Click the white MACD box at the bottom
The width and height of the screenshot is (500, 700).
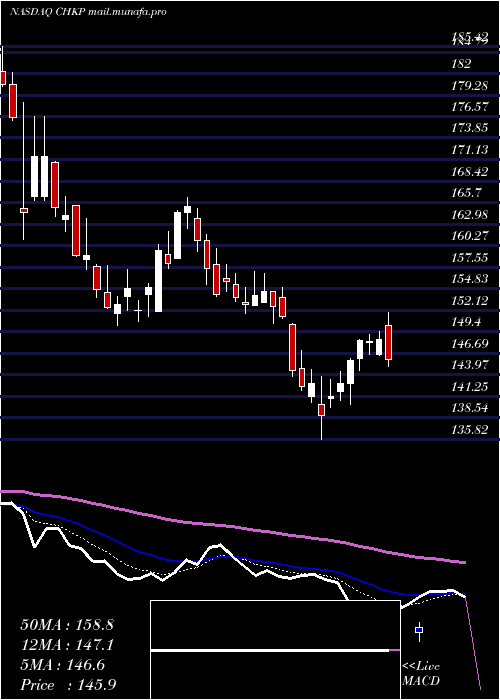click(x=275, y=650)
